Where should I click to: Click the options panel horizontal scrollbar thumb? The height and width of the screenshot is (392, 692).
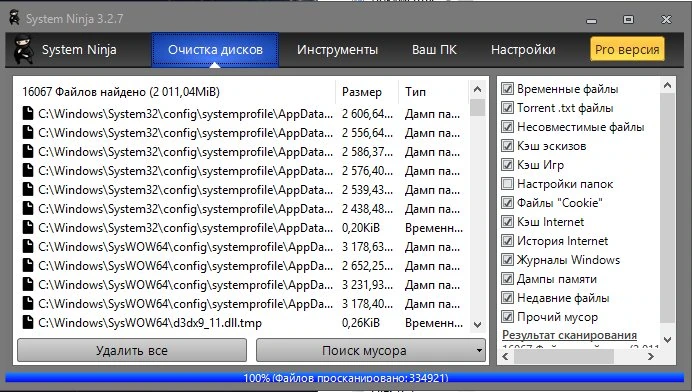pos(564,356)
